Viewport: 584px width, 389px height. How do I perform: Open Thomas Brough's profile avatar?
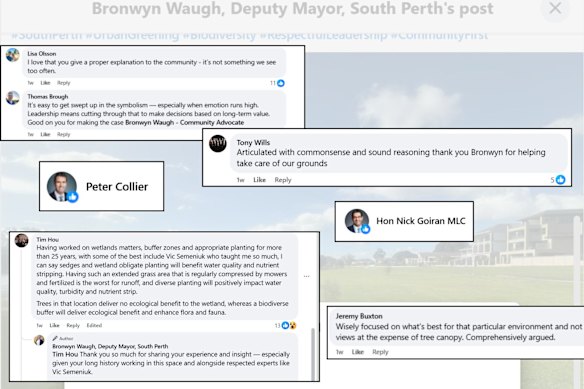click(13, 98)
